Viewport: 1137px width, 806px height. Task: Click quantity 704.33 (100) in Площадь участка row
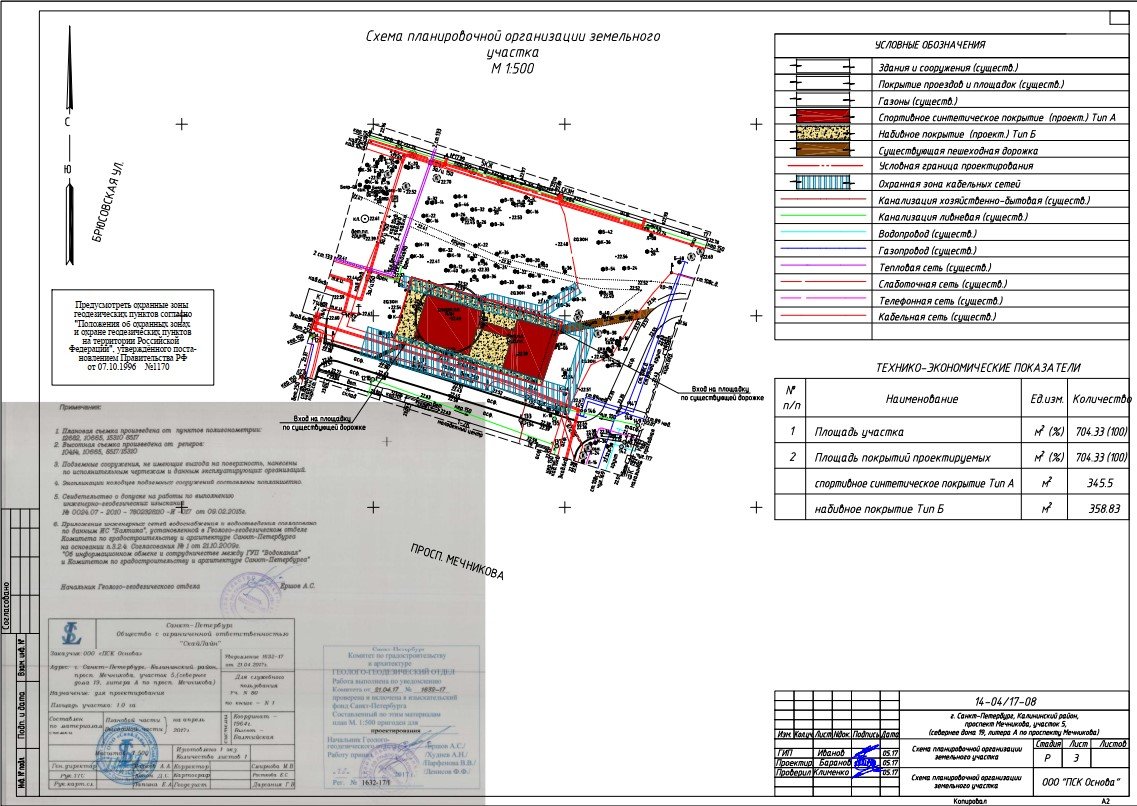(1101, 432)
